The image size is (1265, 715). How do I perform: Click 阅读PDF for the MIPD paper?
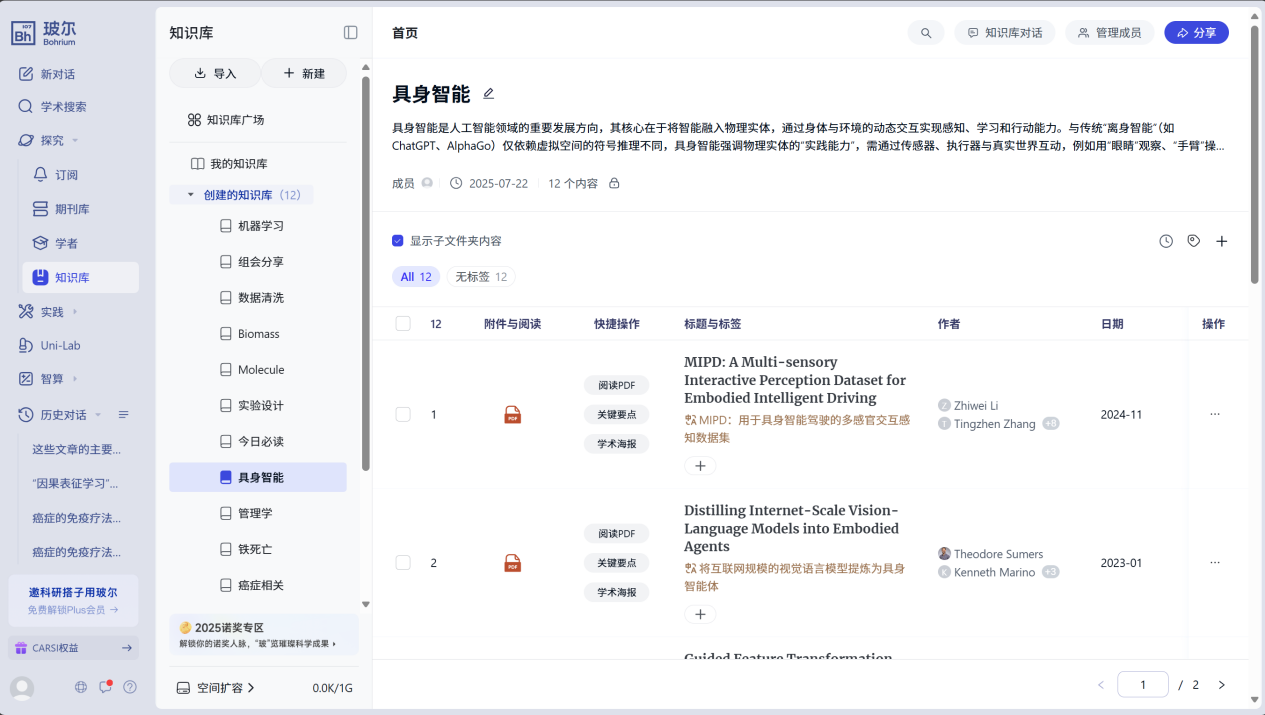616,385
